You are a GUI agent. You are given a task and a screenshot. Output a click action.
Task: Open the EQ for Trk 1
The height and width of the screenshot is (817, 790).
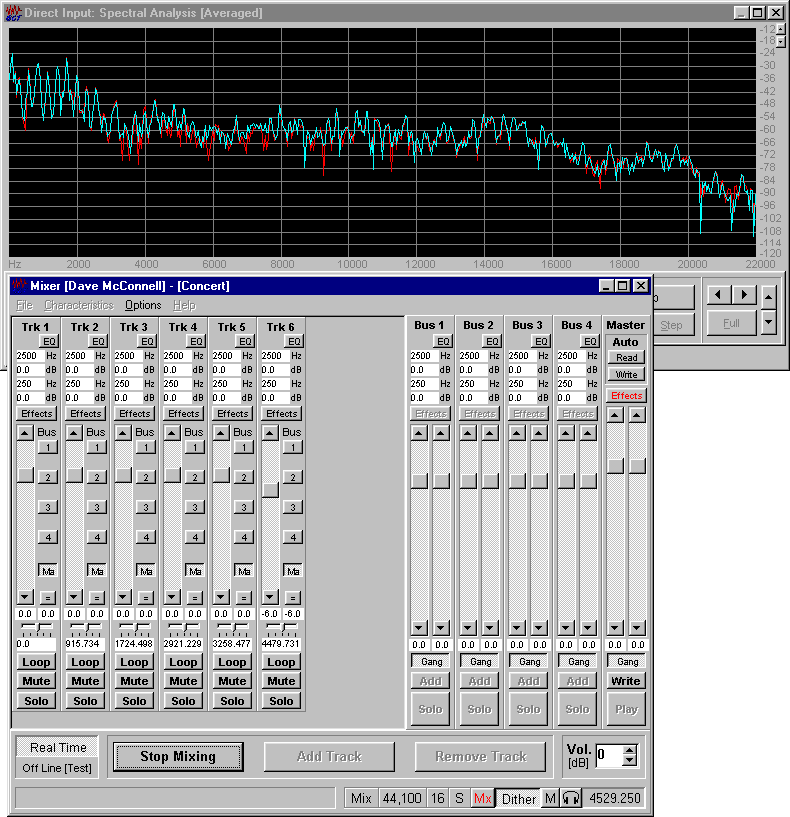pos(49,341)
